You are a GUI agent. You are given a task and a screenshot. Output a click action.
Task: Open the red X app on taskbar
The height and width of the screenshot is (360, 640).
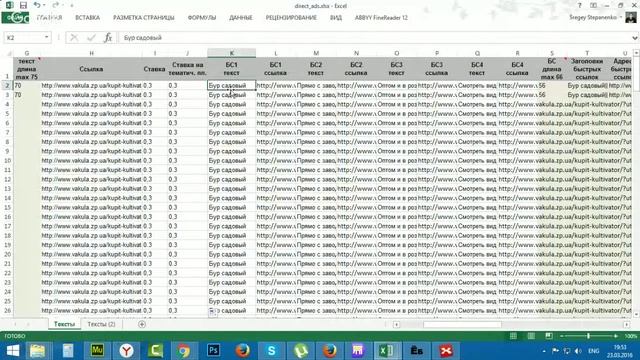click(446, 351)
